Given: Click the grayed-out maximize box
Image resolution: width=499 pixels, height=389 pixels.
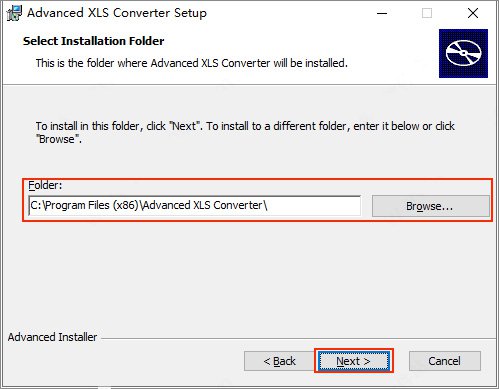Looking at the screenshot, I should 427,13.
